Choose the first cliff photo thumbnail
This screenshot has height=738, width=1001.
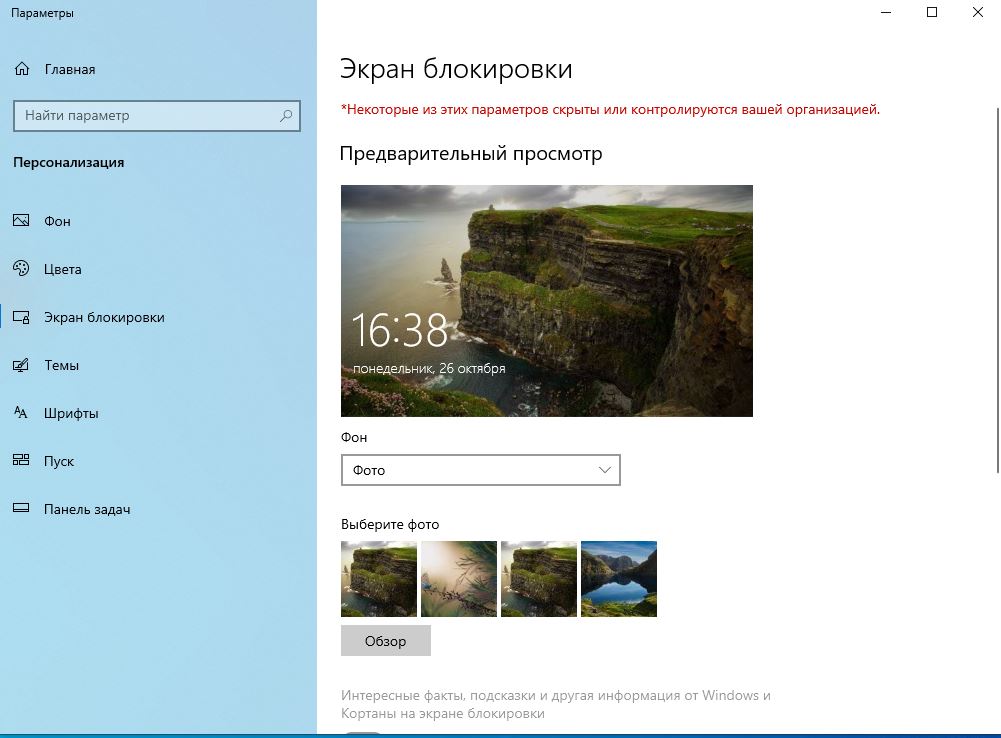(379, 578)
